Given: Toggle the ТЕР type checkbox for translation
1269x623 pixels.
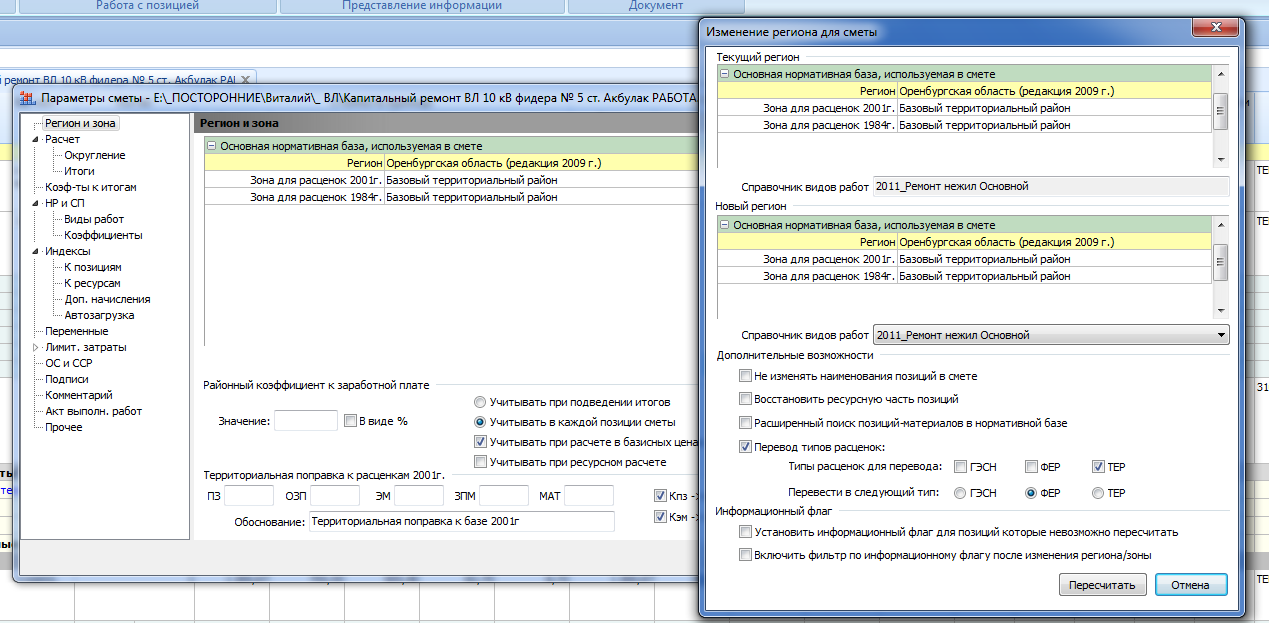Looking at the screenshot, I should 1098,467.
